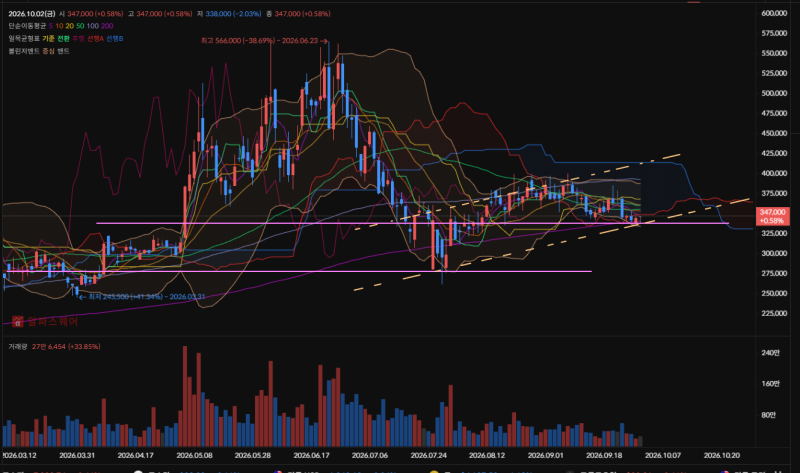The height and width of the screenshot is (473, 800).
Task: Click the low price 338,000 (-2.03%) value
Action: pos(233,14)
